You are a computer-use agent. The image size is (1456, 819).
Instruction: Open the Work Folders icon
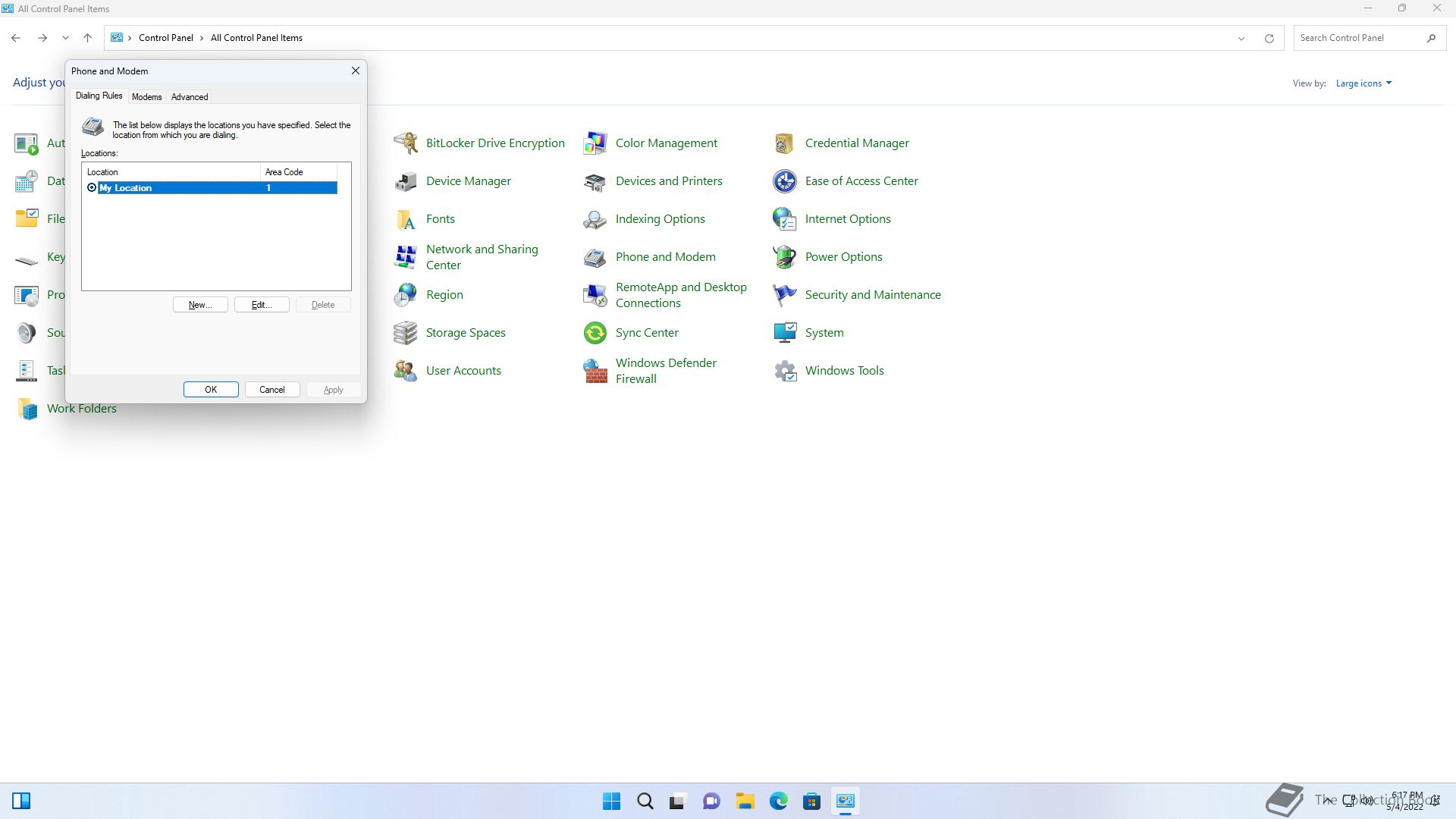coord(27,408)
